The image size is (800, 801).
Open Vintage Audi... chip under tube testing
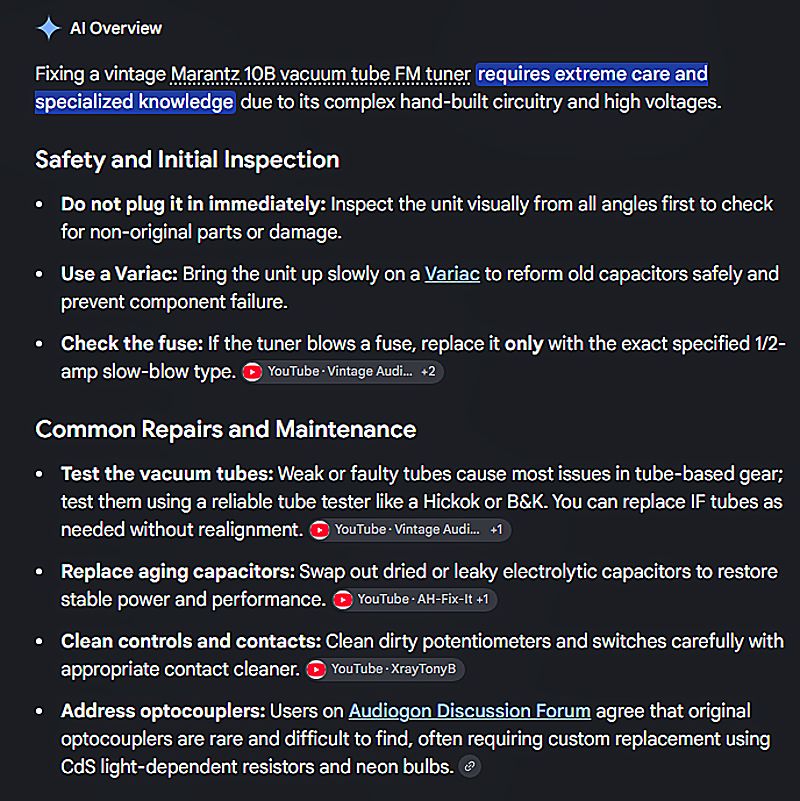tap(410, 530)
